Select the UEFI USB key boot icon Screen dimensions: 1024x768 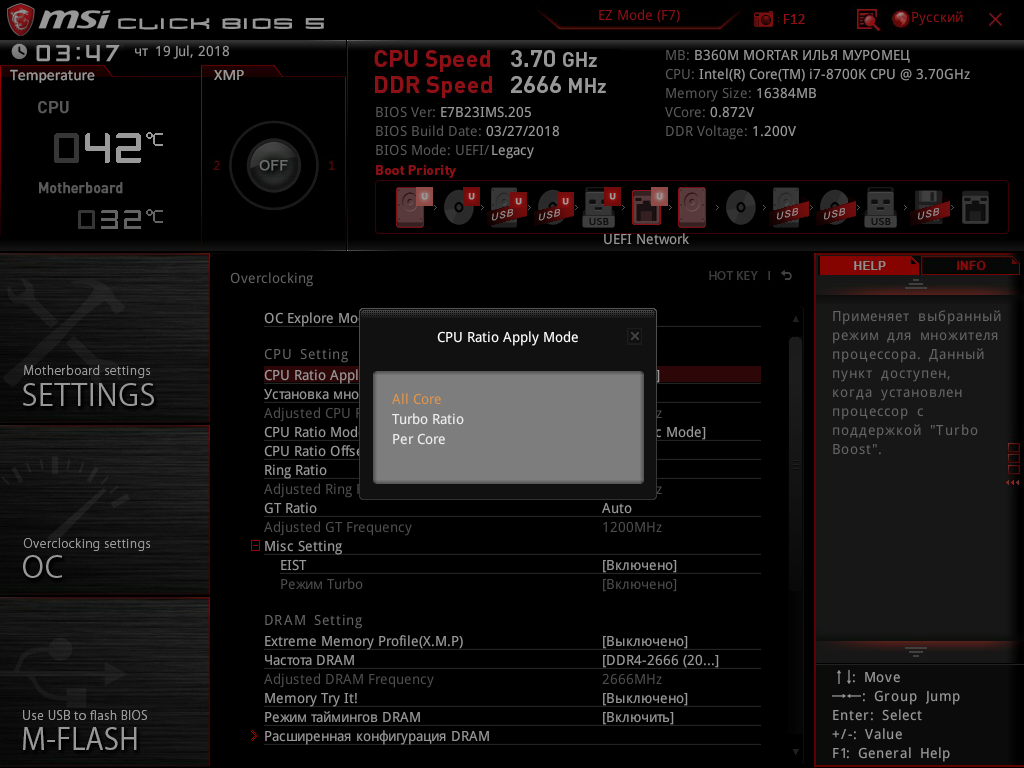click(600, 207)
